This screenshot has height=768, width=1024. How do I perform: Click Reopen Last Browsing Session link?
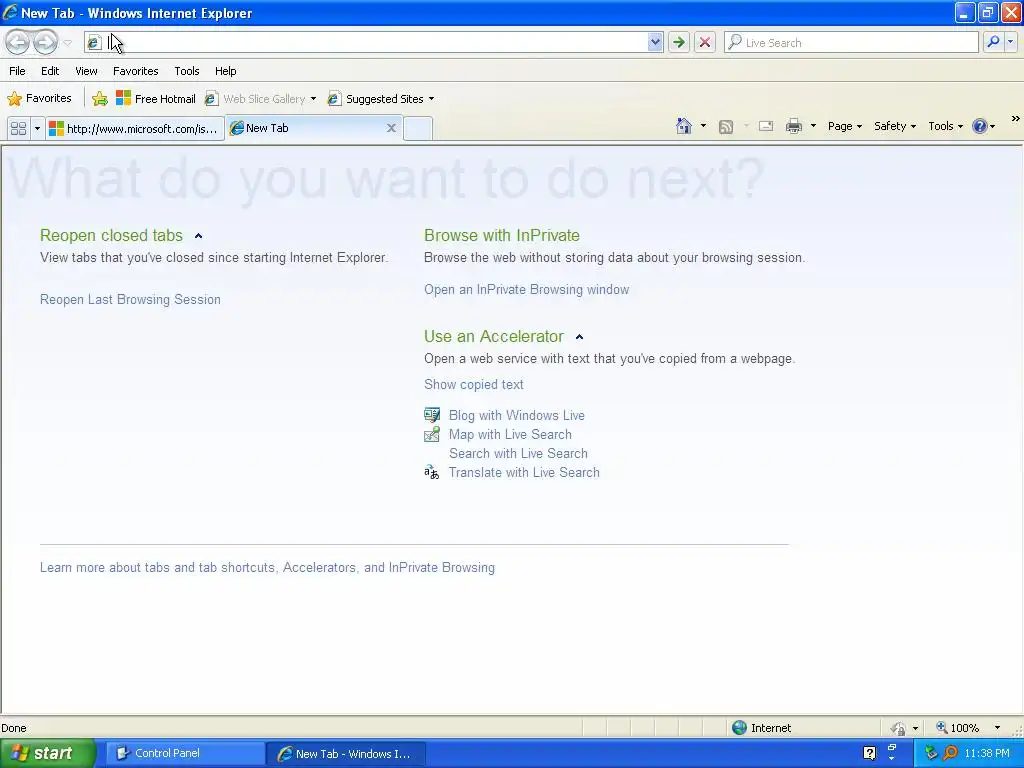pos(130,299)
